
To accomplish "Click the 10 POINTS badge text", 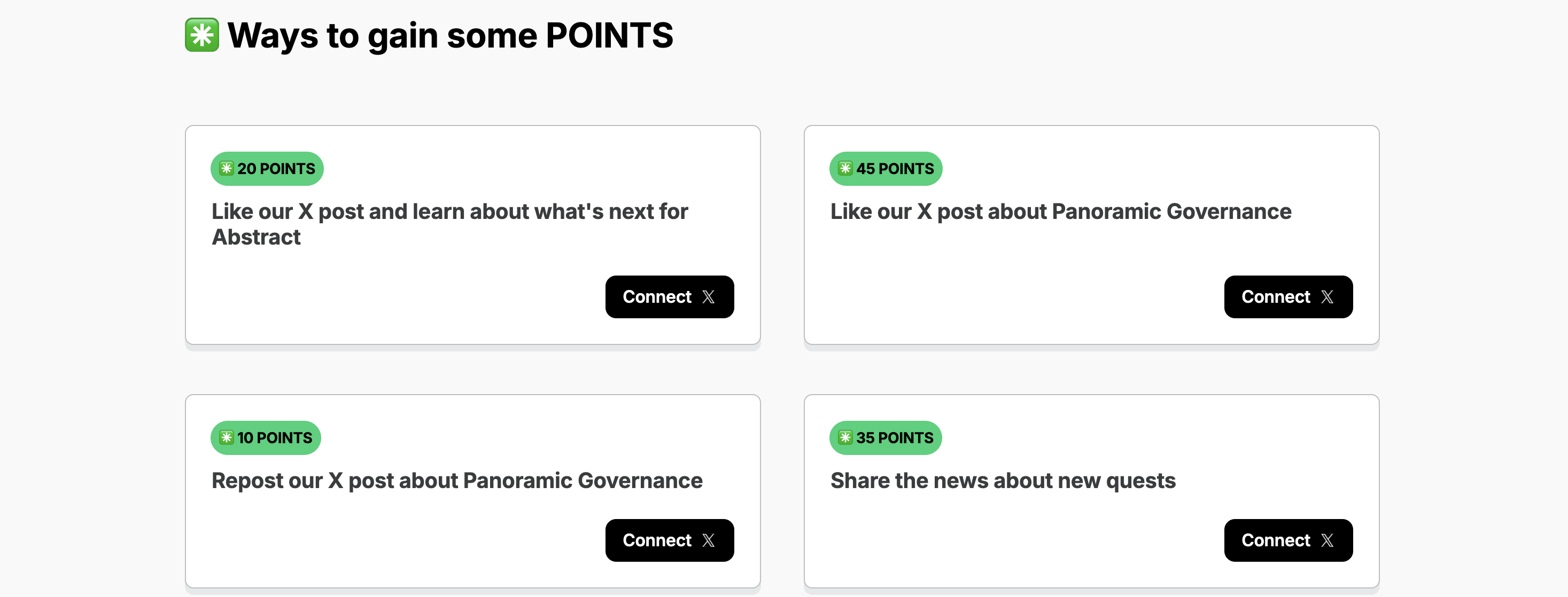I will point(275,438).
